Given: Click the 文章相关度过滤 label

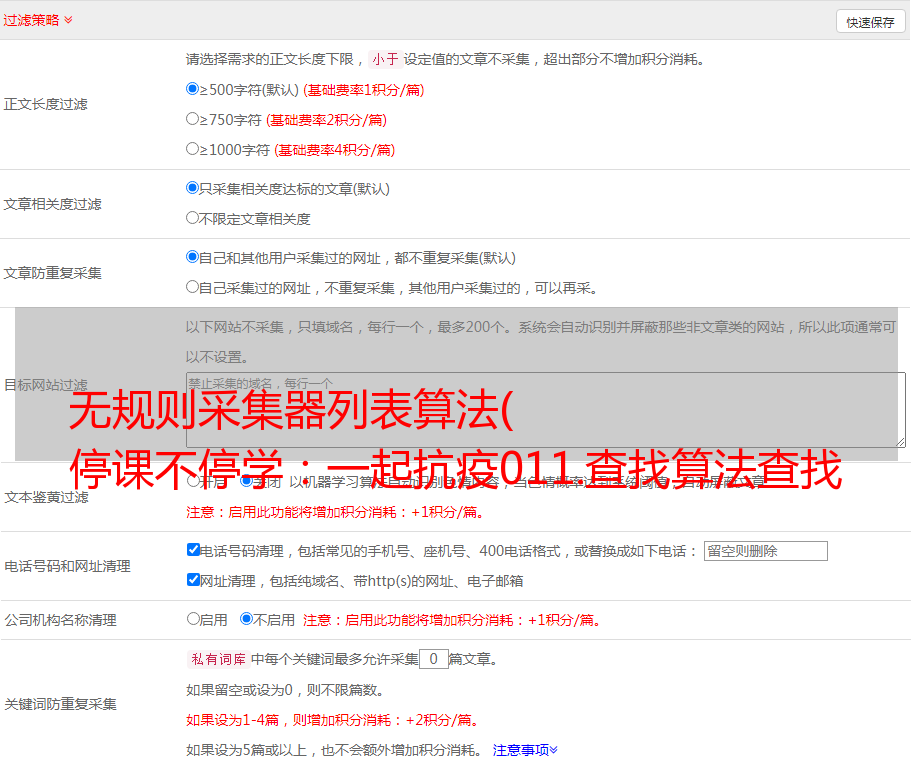Looking at the screenshot, I should click(x=52, y=204).
